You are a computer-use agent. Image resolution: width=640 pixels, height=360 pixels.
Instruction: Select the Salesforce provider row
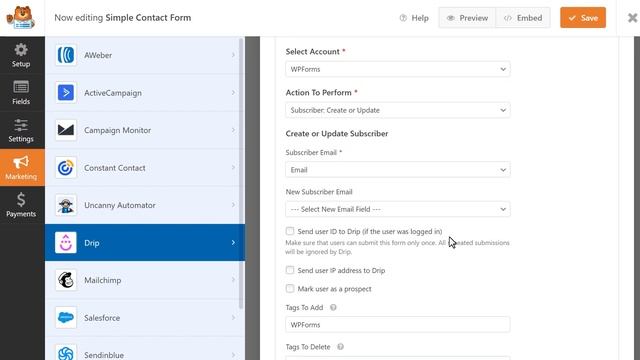tap(145, 318)
